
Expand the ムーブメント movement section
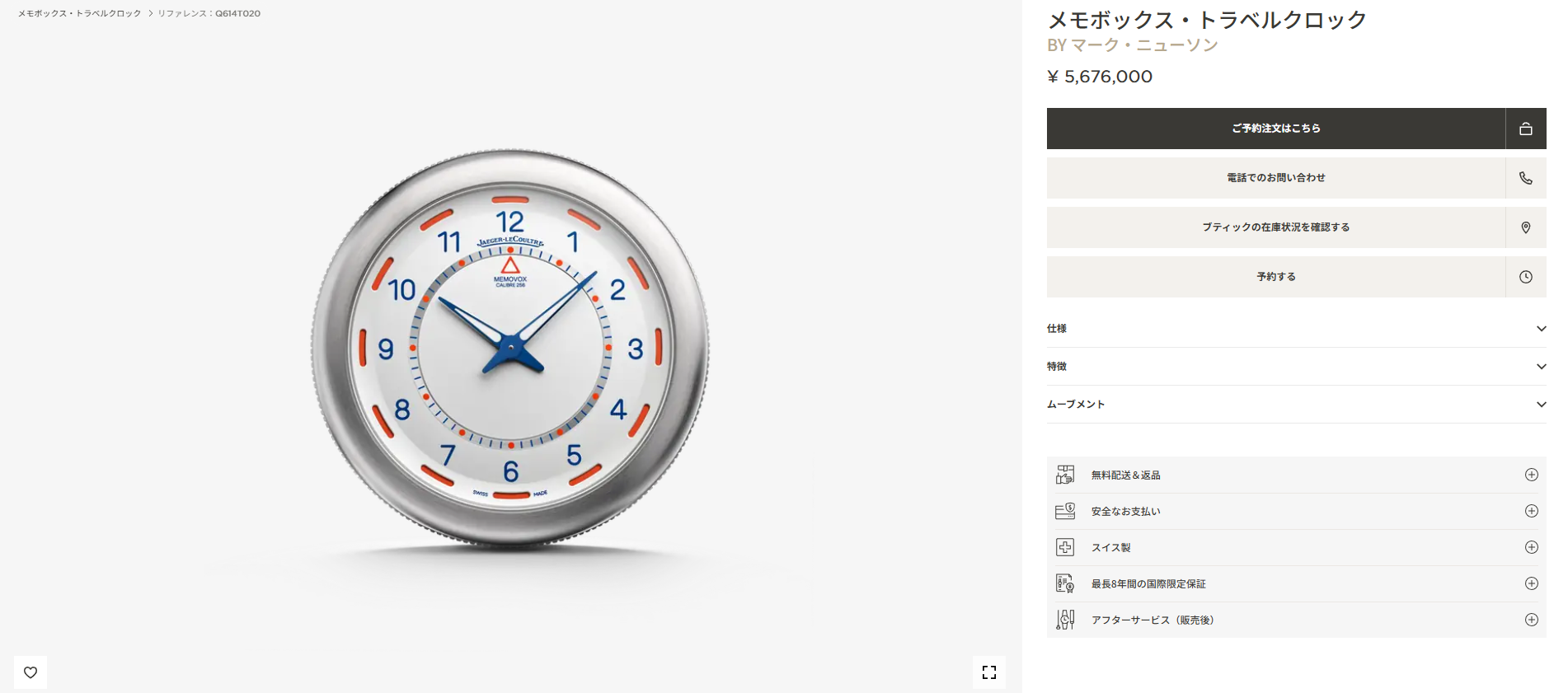point(1297,405)
